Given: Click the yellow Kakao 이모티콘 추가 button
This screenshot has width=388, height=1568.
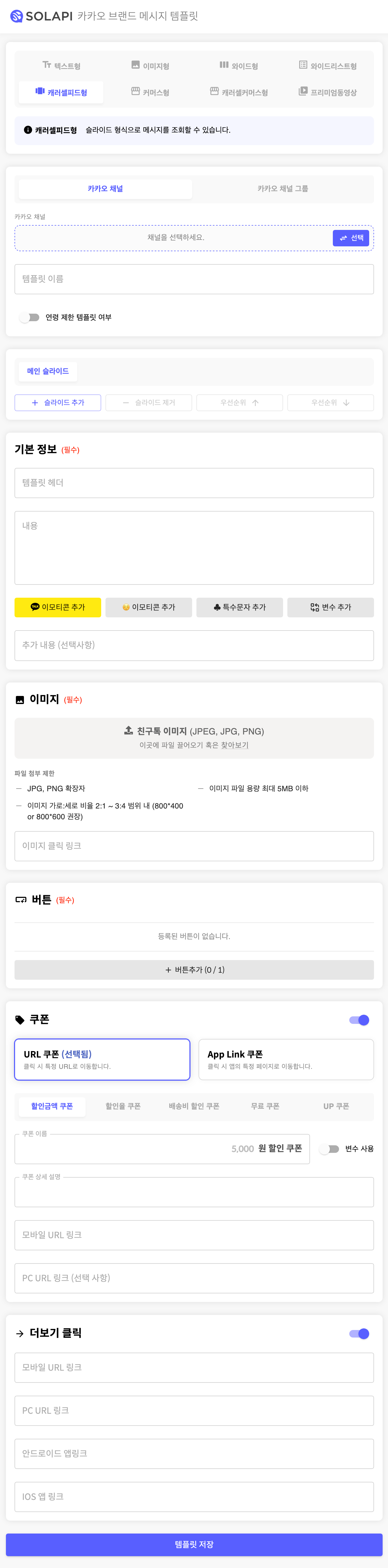Looking at the screenshot, I should 58,607.
